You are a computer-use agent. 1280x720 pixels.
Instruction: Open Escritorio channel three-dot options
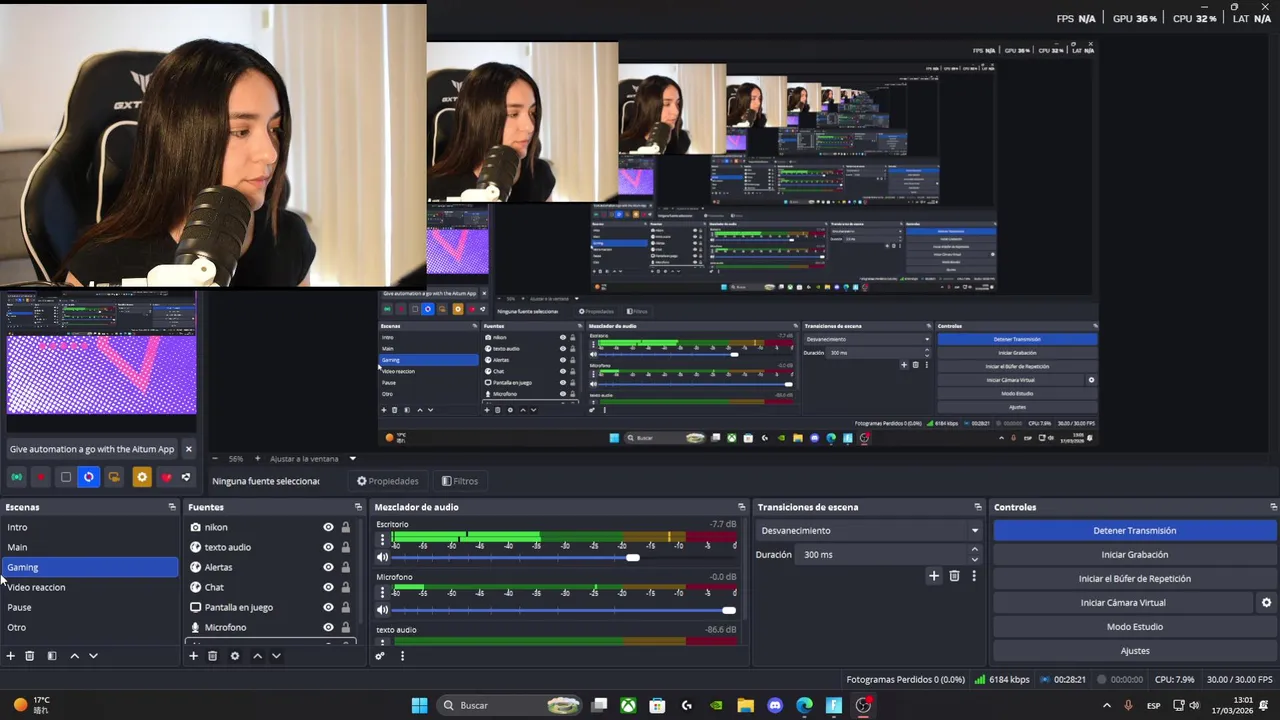point(382,541)
